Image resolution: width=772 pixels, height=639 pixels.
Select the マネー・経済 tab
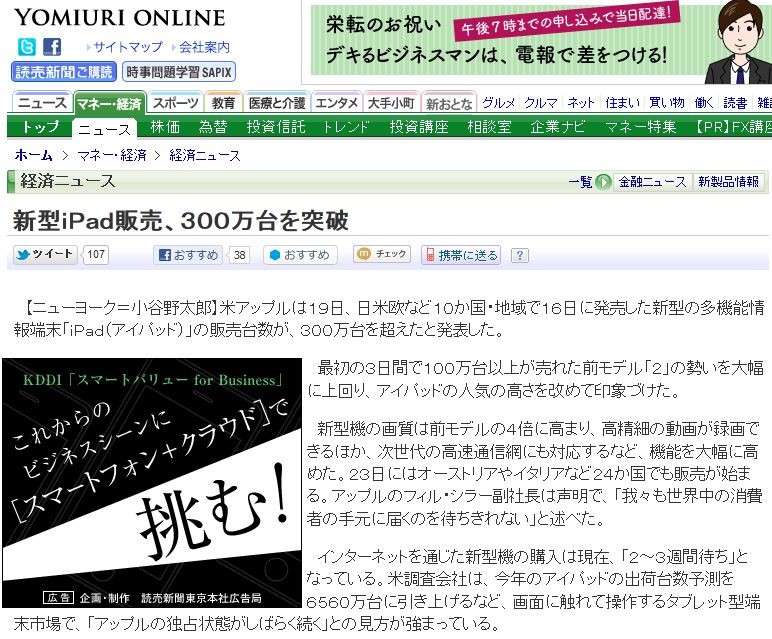pyautogui.click(x=109, y=103)
